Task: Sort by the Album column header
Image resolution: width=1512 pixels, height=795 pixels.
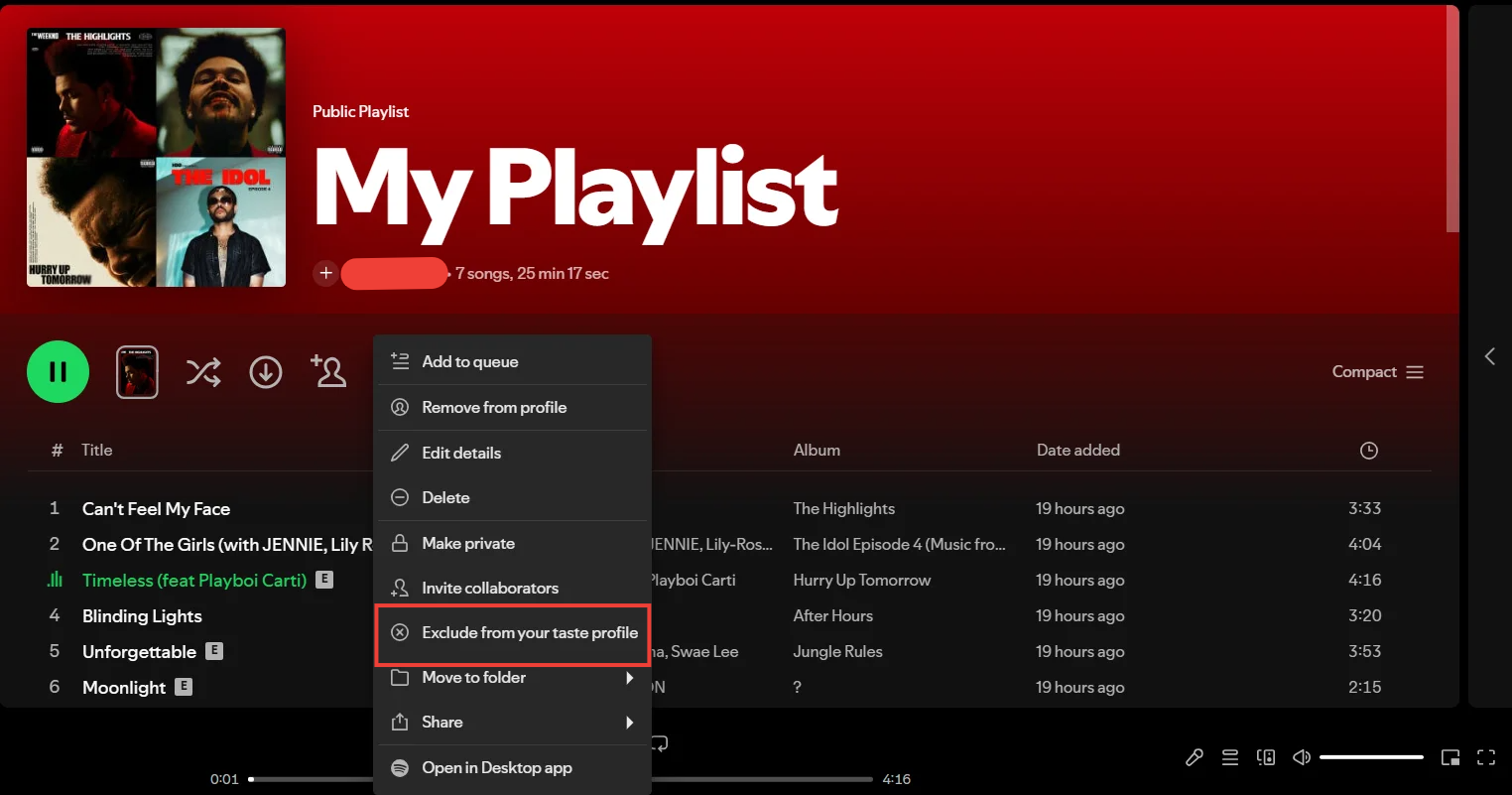Action: tap(817, 450)
